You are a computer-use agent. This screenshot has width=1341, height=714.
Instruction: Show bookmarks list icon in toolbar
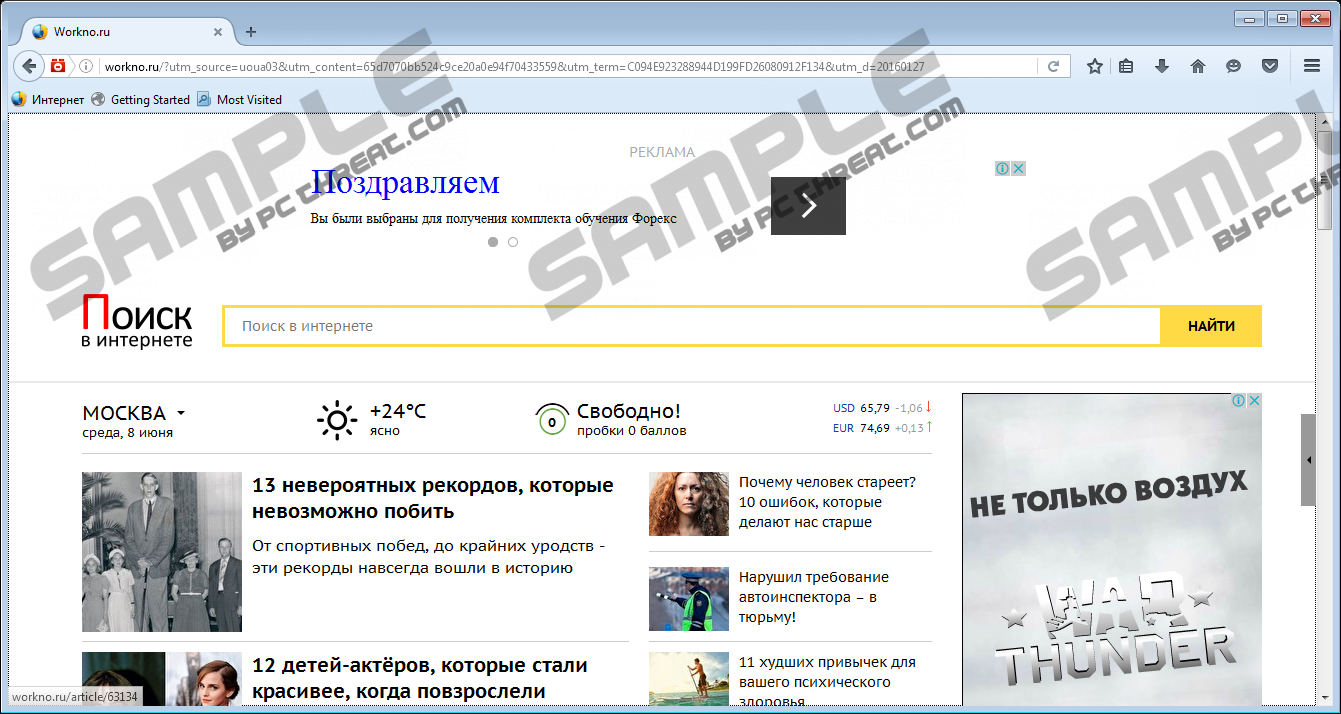point(1126,66)
